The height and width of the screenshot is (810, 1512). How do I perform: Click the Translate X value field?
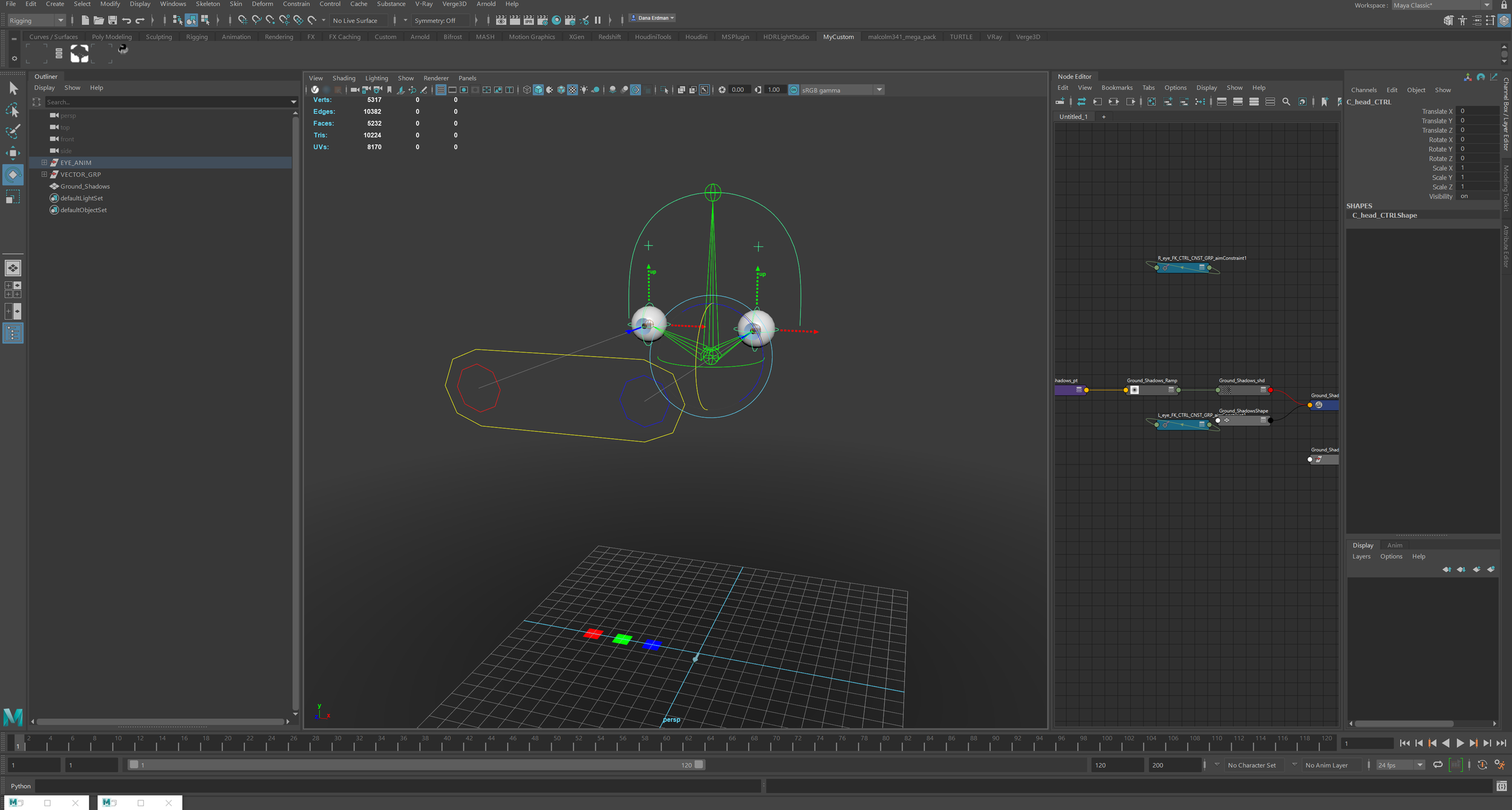point(1478,111)
